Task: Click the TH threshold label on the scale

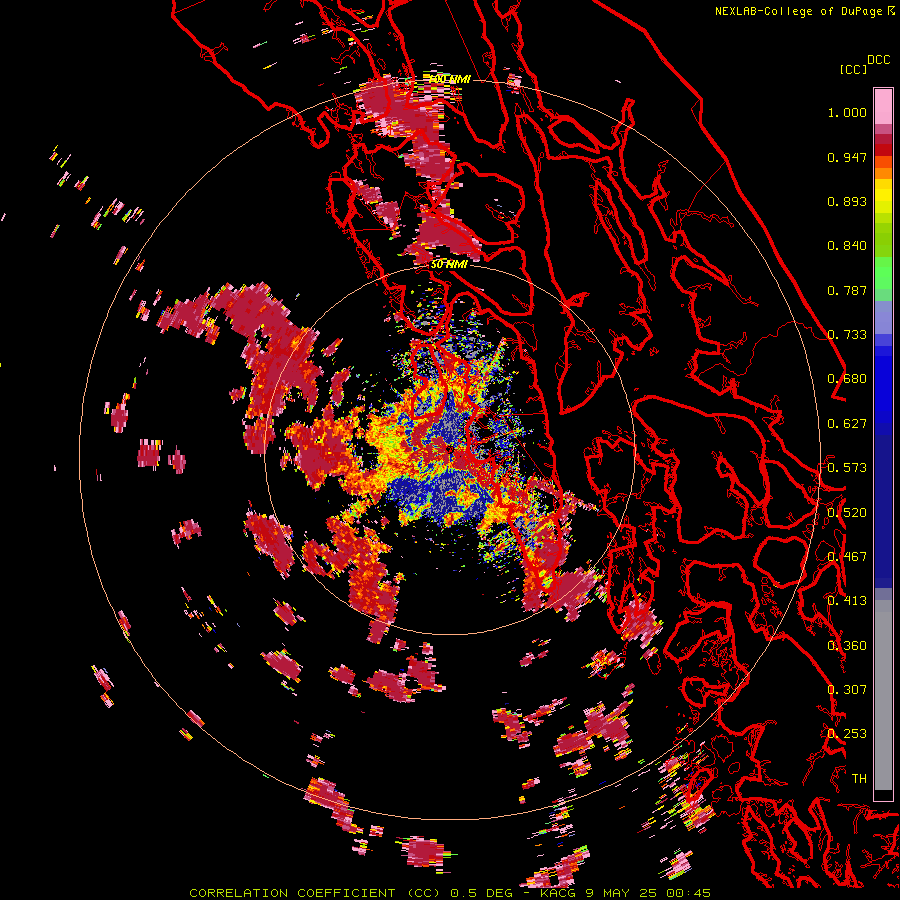Action: (x=859, y=778)
